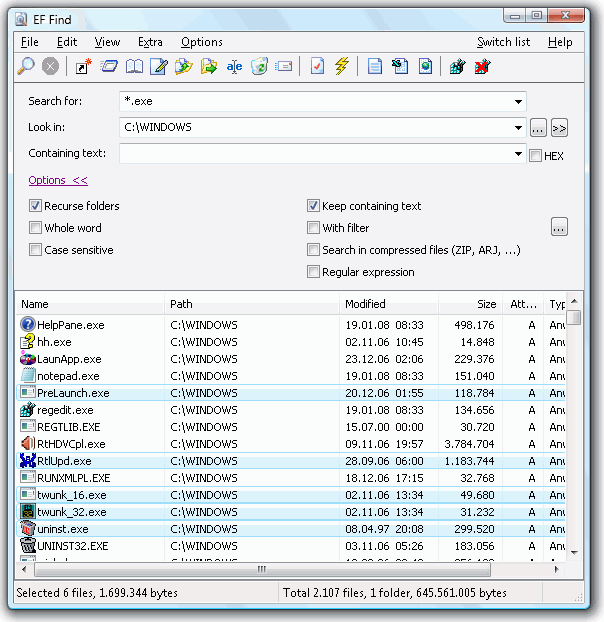The height and width of the screenshot is (622, 604).
Task: Disable the Recurse folders checkbox
Action: (x=36, y=206)
